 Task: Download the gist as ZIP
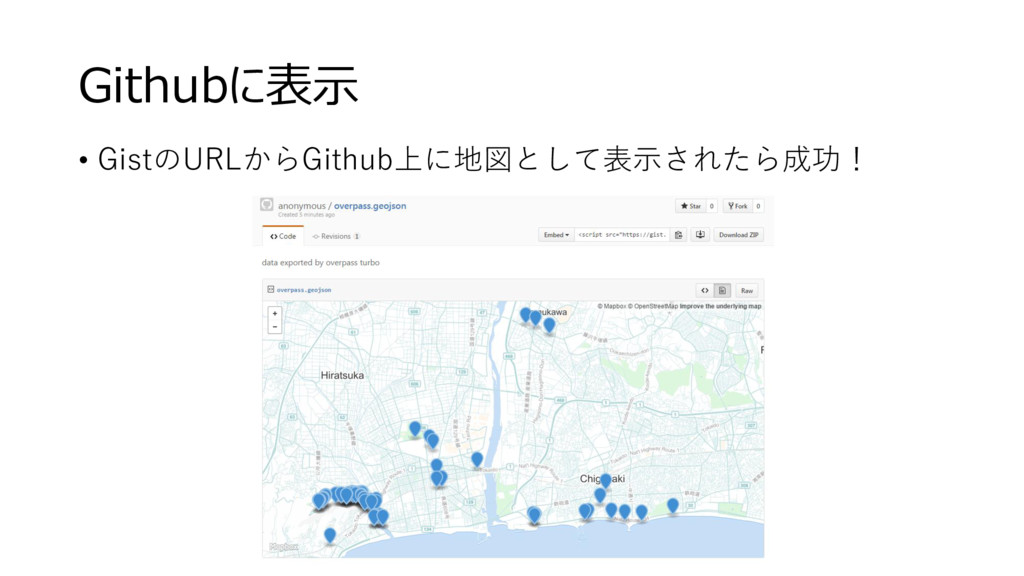[x=739, y=235]
